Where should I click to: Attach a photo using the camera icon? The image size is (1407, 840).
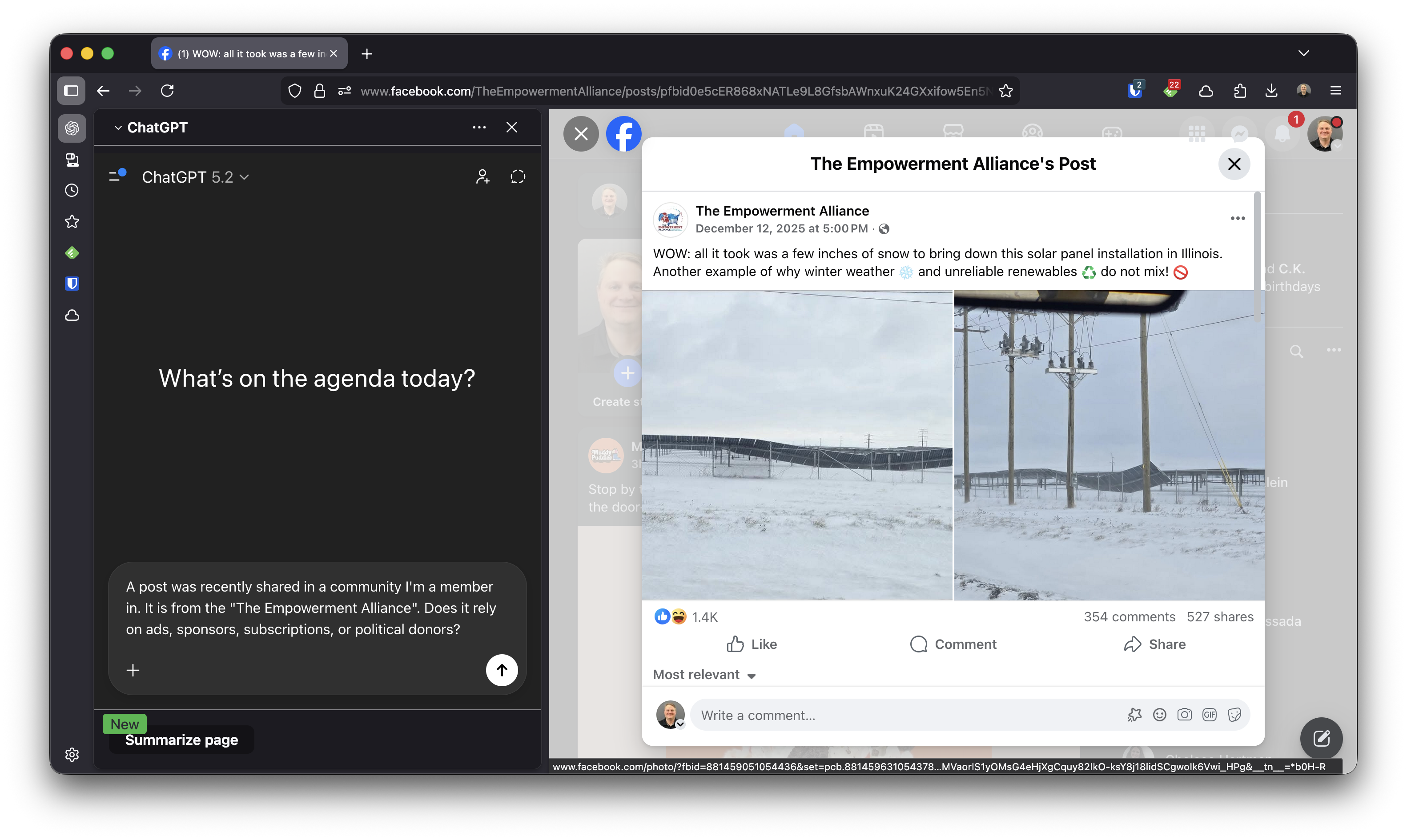1185,714
